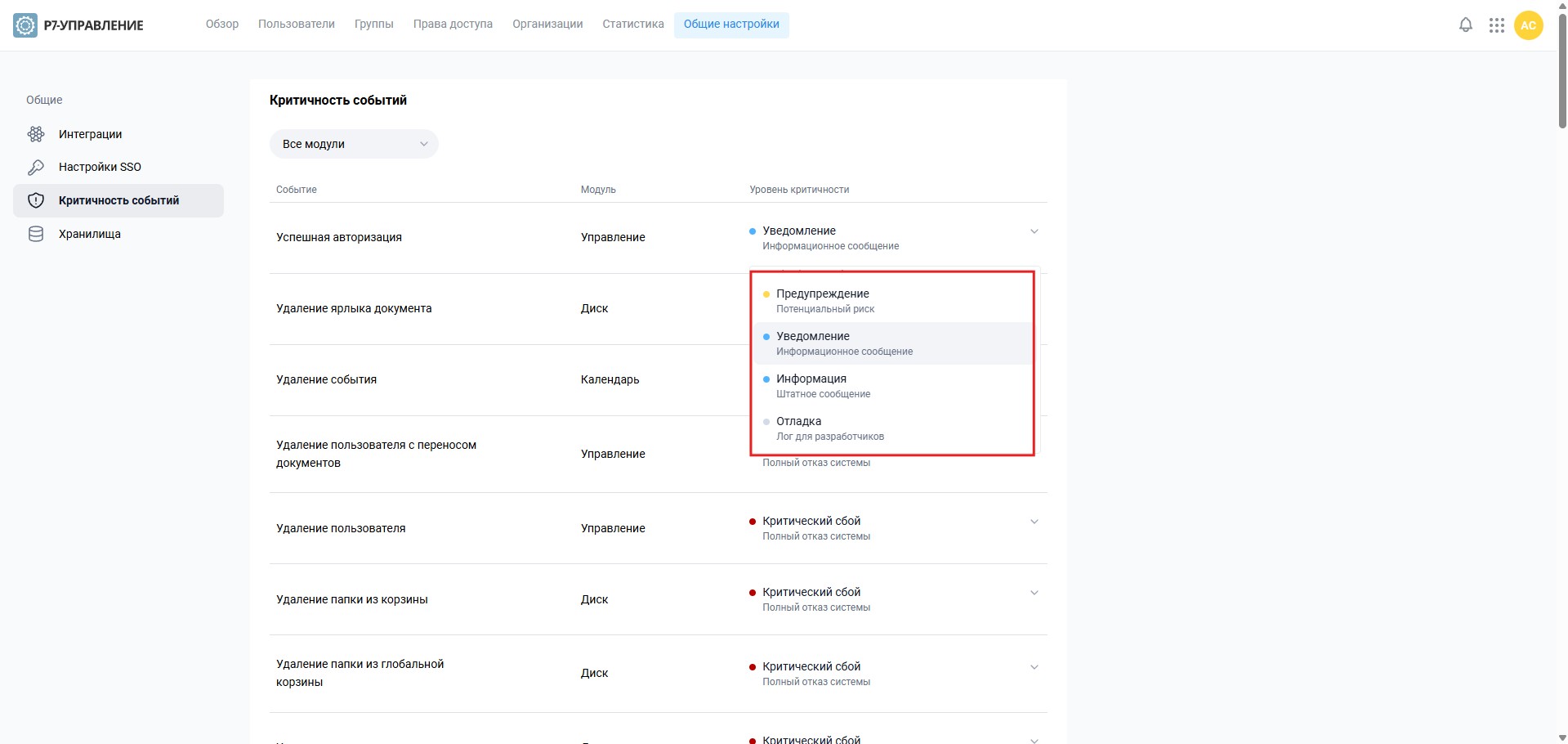Click the Критичность событий shield icon
The width and height of the screenshot is (1568, 744).
[36, 200]
